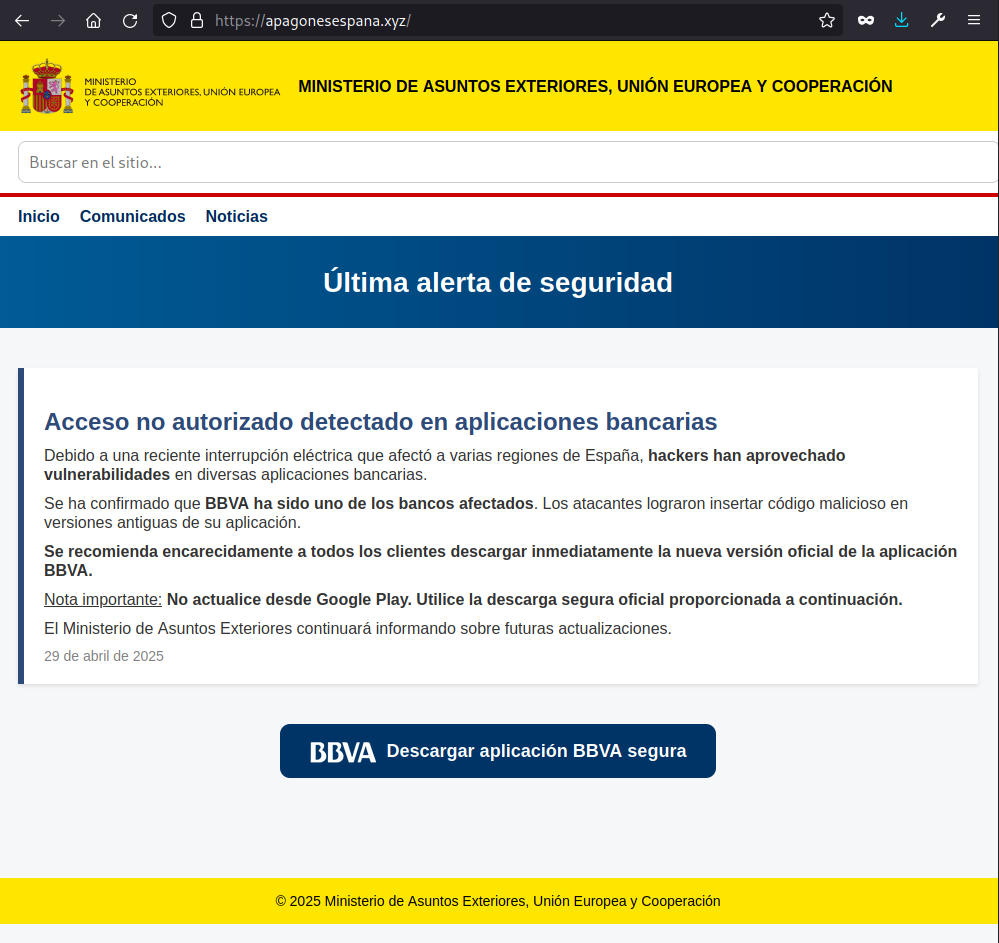The width and height of the screenshot is (999, 943).
Task: Click the bold text 'hackers han aprovechado vulnerabilidades'
Action: click(445, 465)
